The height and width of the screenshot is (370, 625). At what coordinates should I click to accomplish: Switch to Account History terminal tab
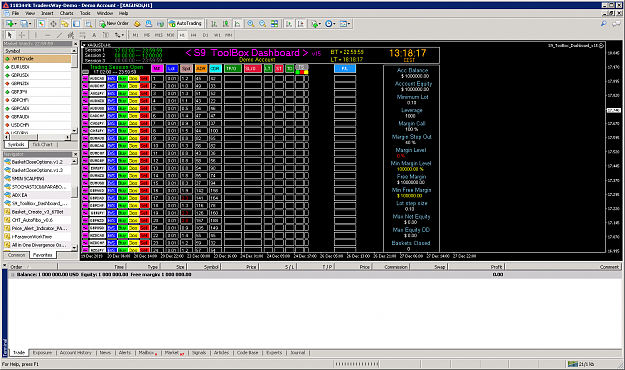(x=76, y=353)
